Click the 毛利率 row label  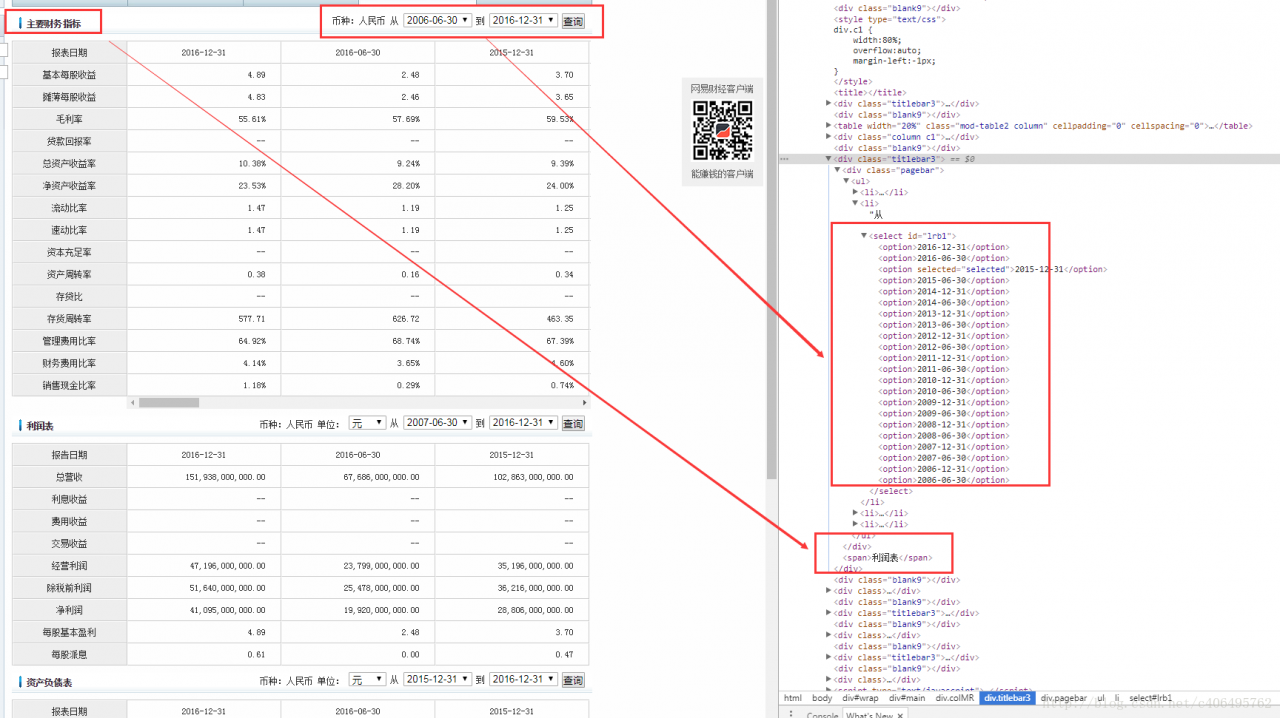[69, 119]
